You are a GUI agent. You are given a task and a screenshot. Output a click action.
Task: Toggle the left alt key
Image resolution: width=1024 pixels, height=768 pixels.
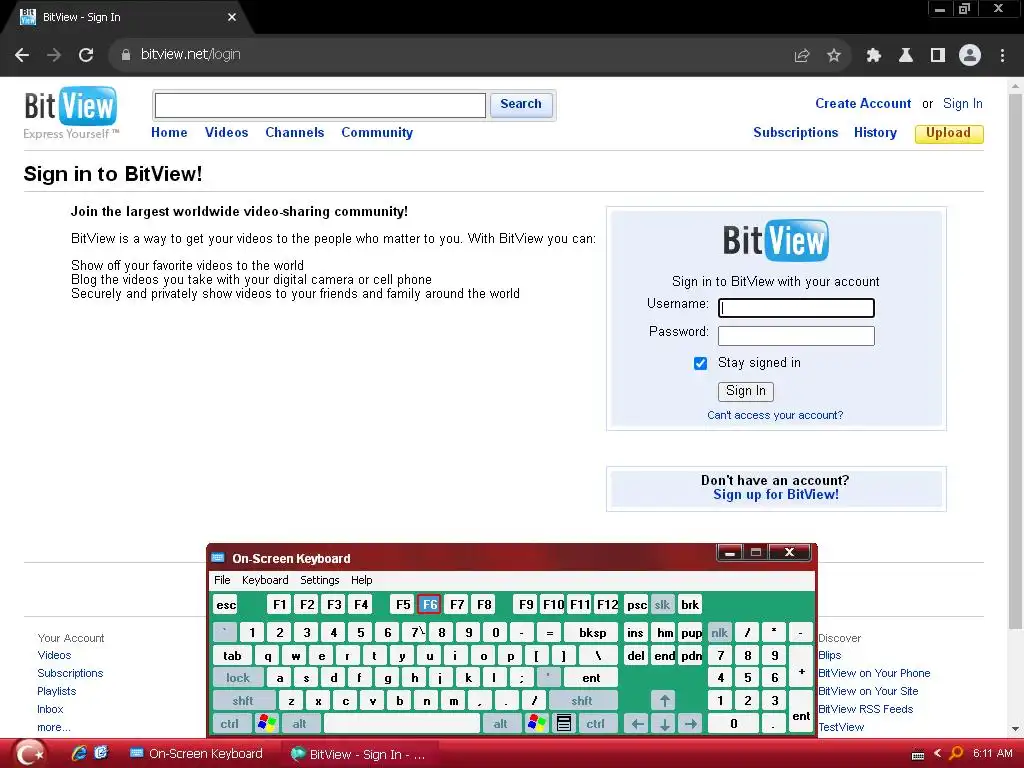pos(299,724)
